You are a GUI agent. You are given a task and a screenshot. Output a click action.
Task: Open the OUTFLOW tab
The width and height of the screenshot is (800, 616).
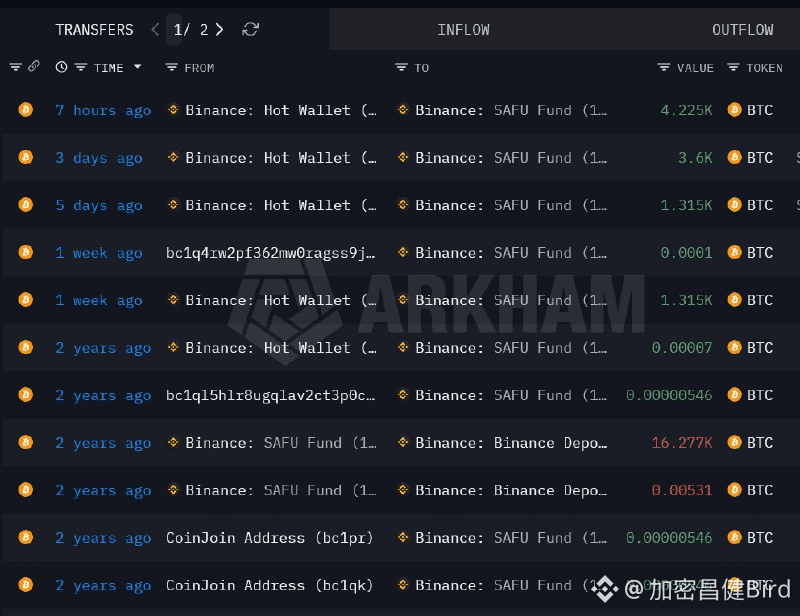pos(742,30)
